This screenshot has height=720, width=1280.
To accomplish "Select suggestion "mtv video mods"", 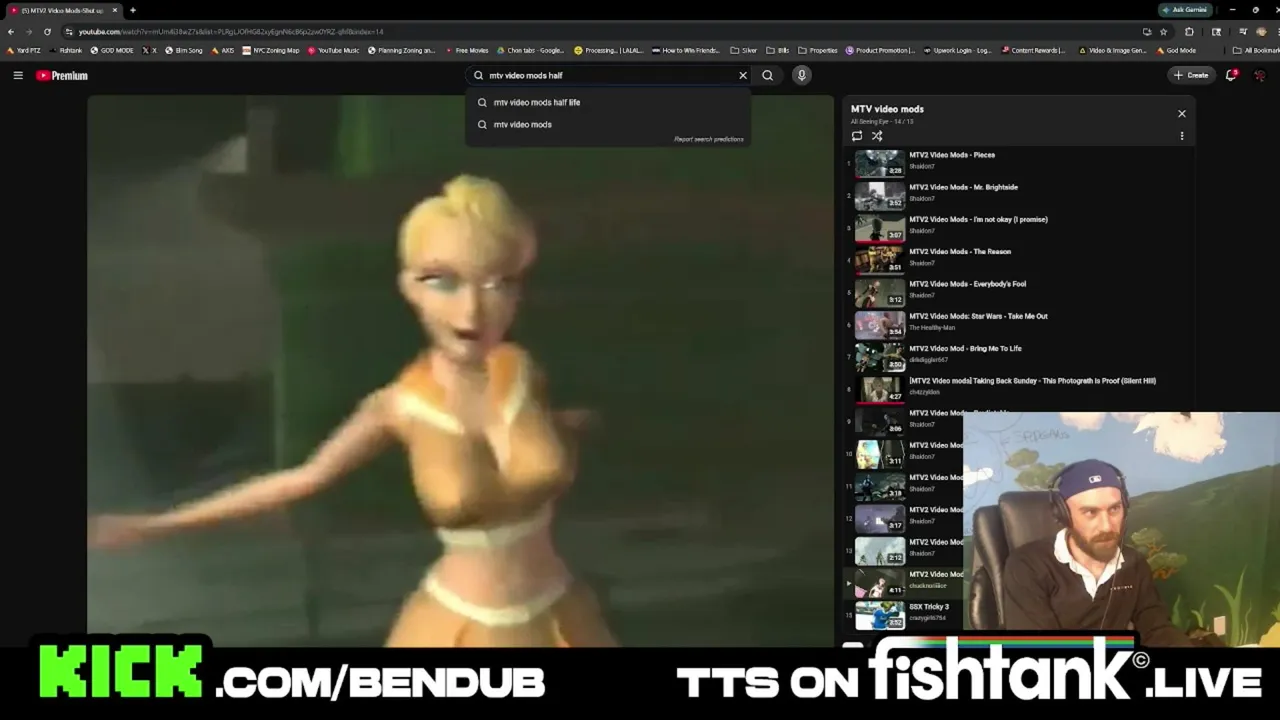I will 608,124.
